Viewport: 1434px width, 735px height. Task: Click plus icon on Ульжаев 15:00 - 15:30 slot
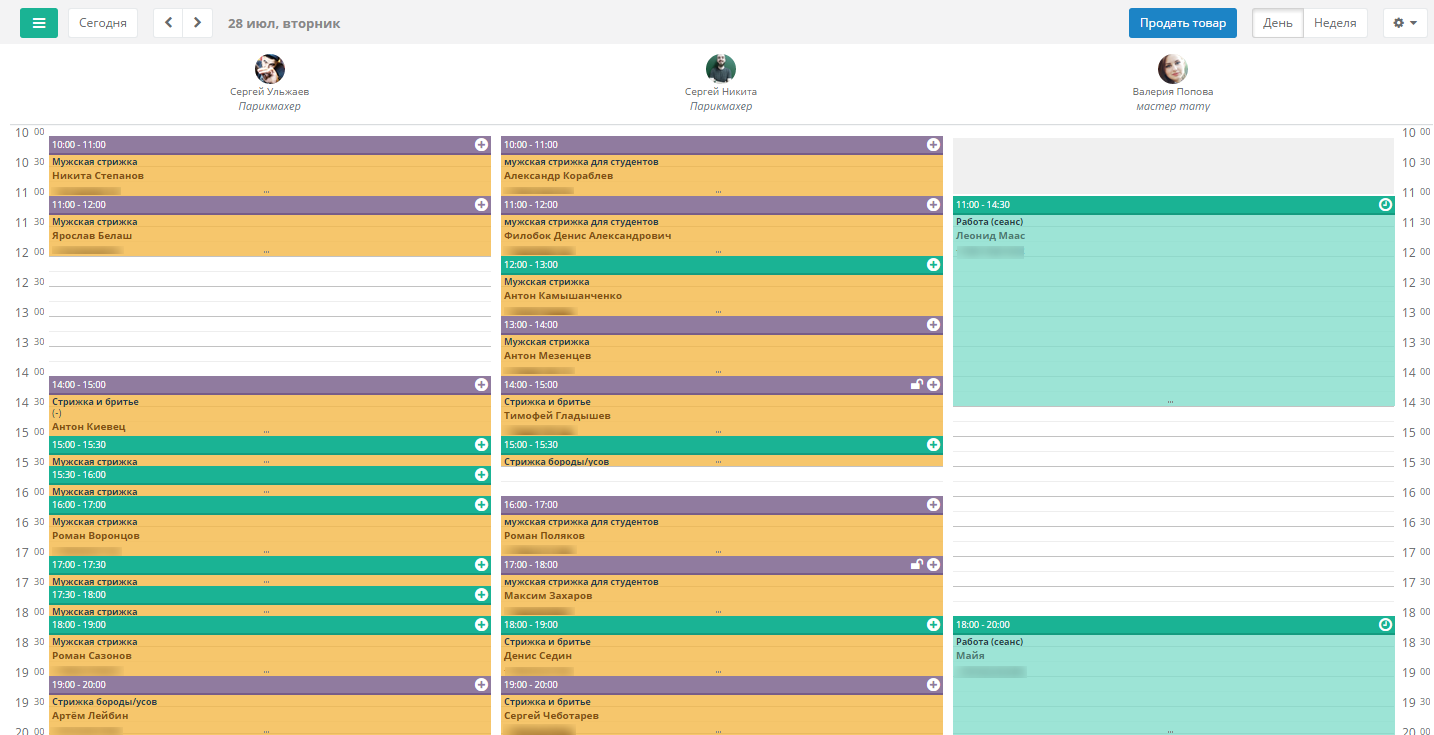[x=481, y=445]
